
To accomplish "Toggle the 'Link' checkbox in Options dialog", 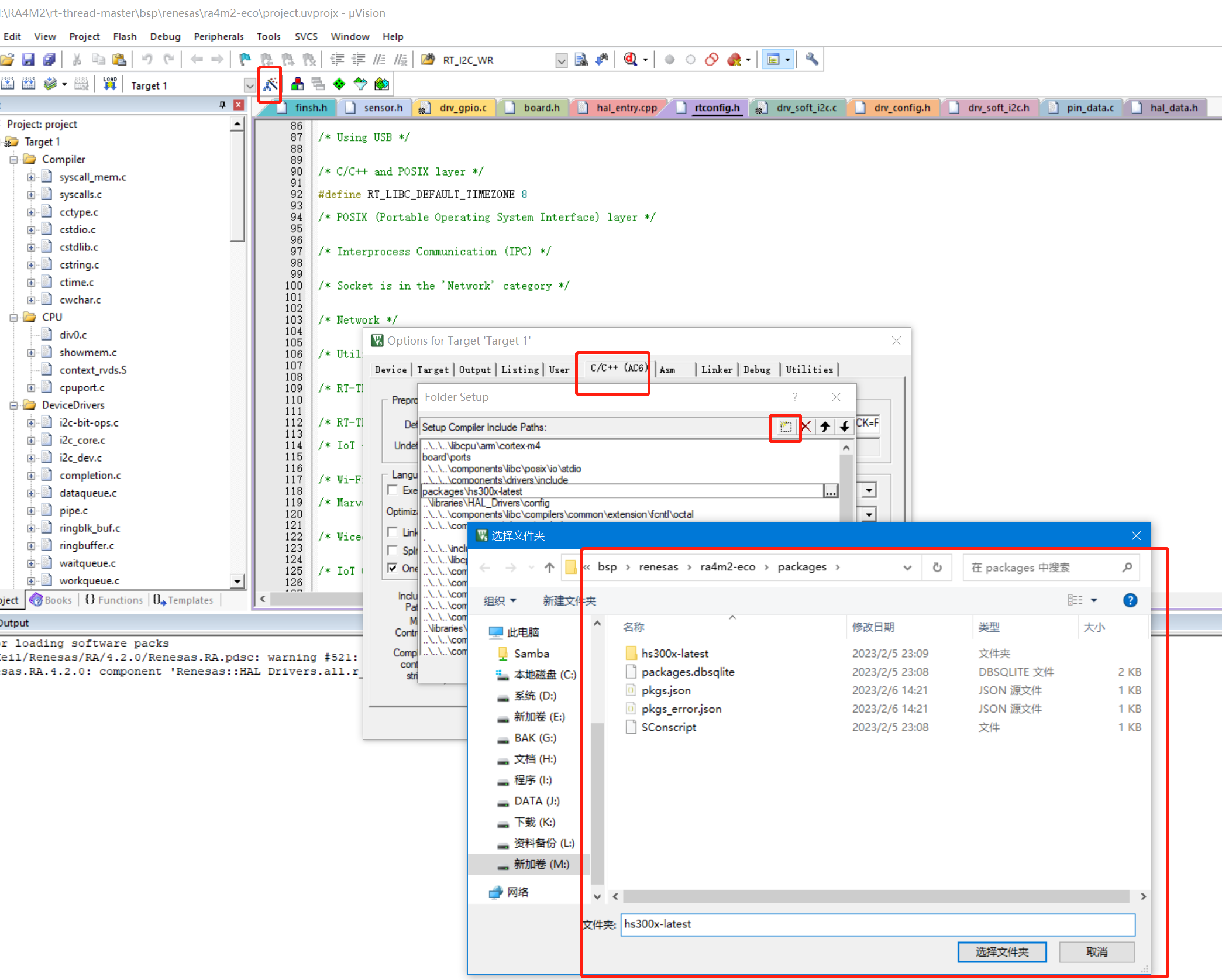I will pos(393,532).
